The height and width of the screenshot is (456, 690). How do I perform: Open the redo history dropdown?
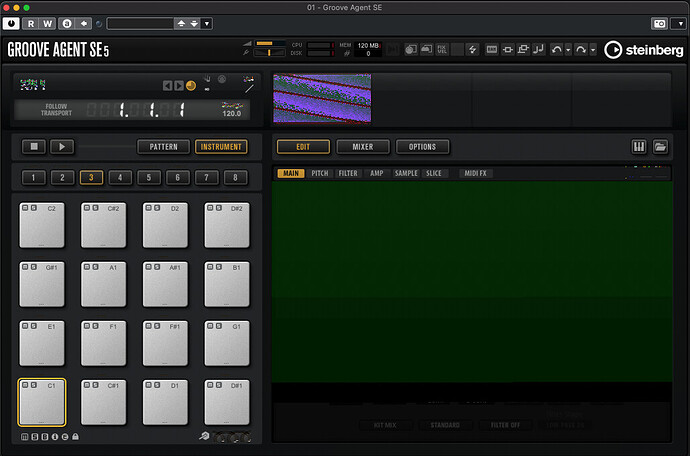pos(593,50)
